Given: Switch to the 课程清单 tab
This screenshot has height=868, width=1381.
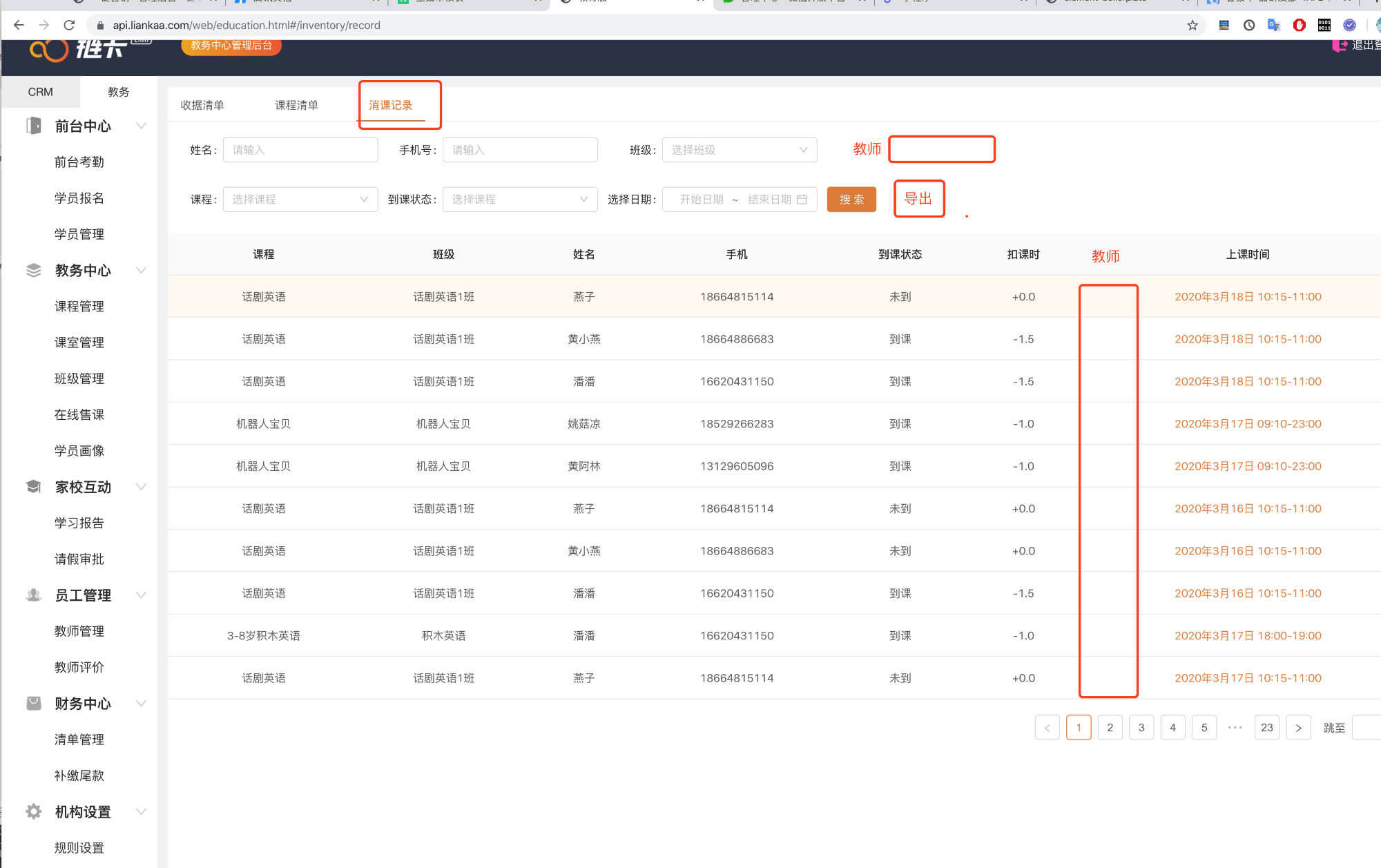Looking at the screenshot, I should click(296, 106).
